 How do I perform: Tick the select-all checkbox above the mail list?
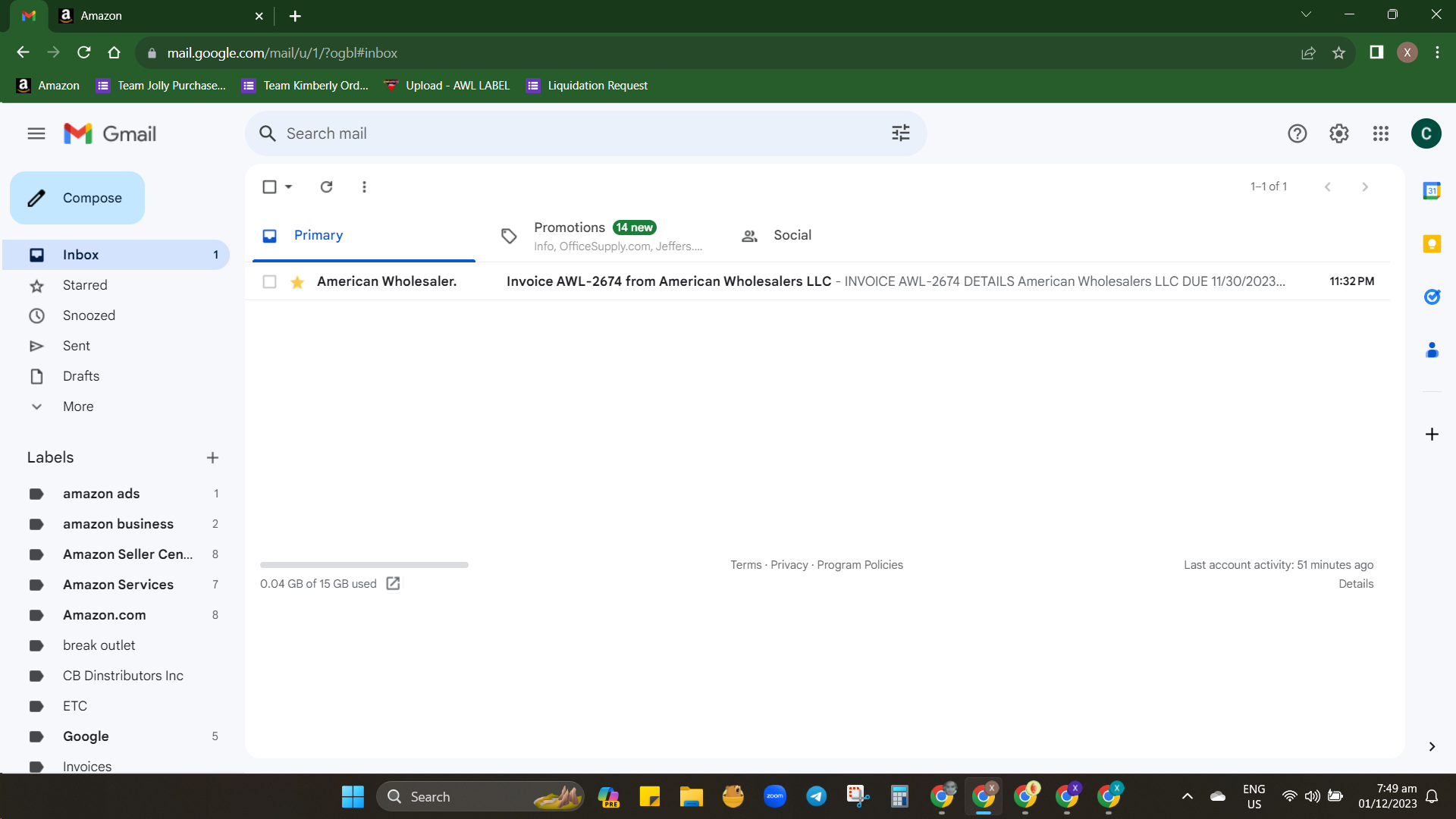[269, 187]
